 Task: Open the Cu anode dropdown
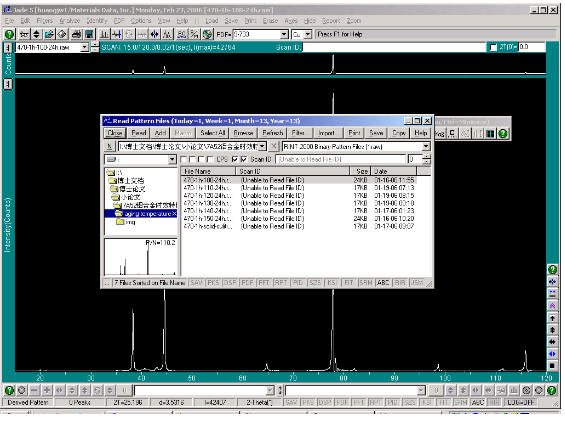point(308,35)
